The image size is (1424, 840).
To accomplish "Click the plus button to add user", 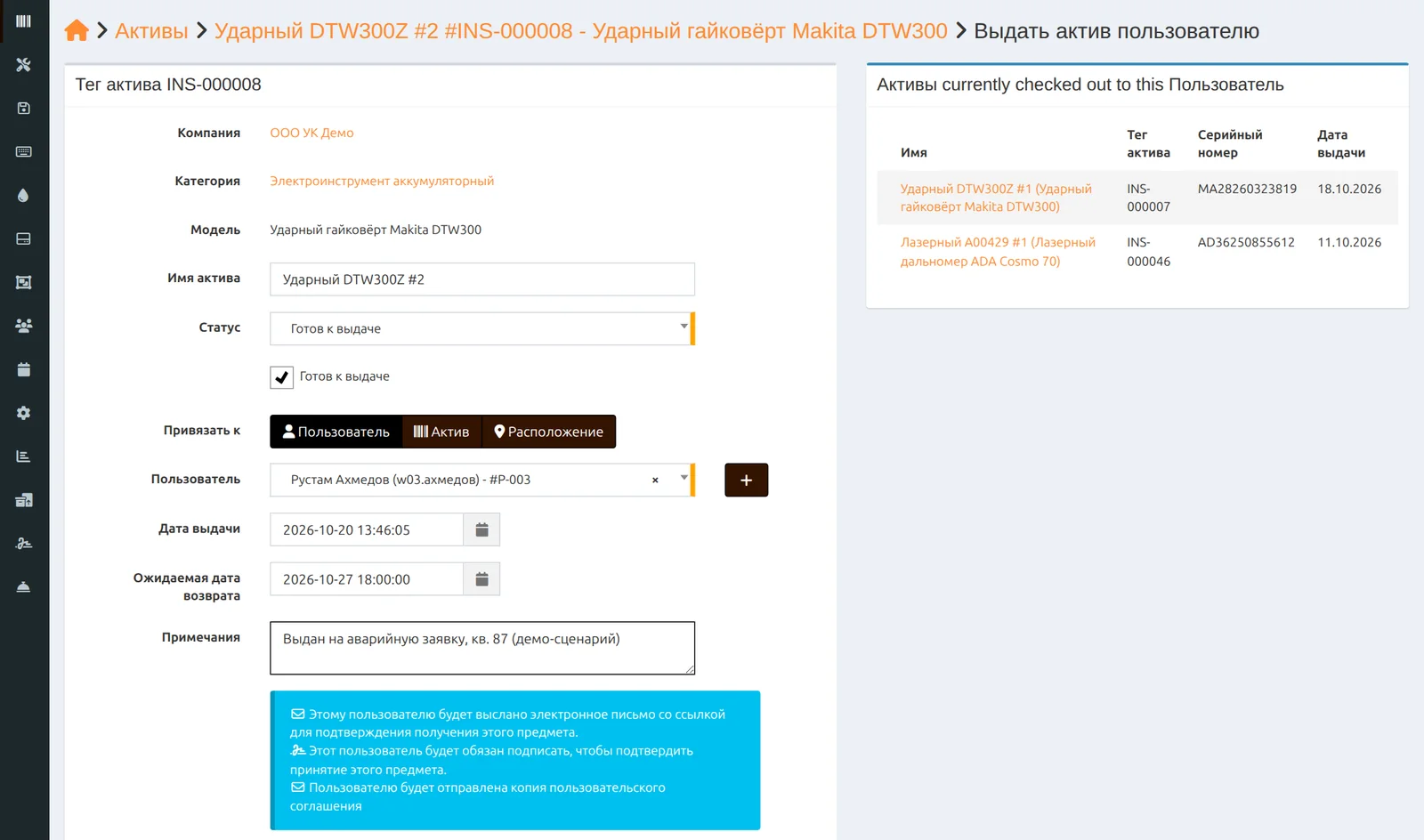I will pyautogui.click(x=747, y=481).
